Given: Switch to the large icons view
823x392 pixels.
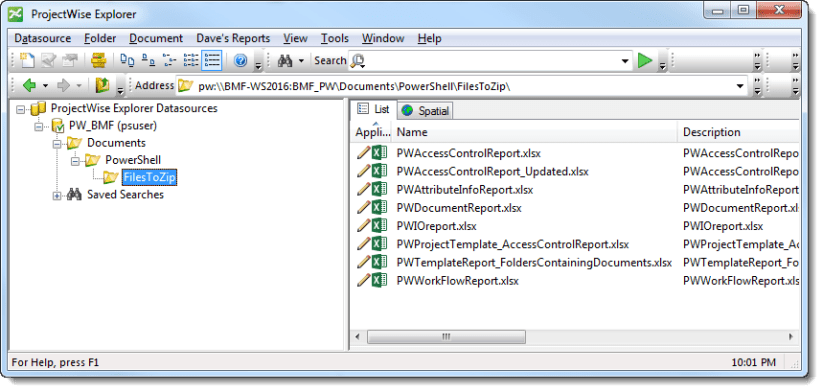Looking at the screenshot, I should coord(127,61).
